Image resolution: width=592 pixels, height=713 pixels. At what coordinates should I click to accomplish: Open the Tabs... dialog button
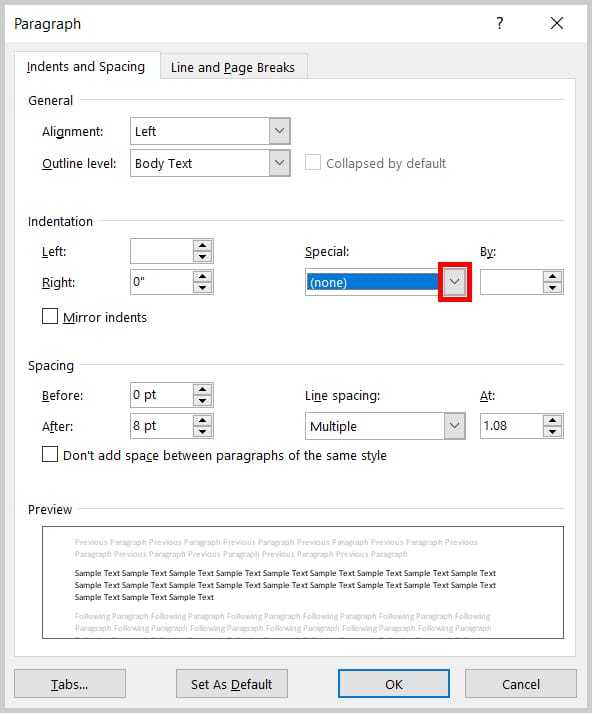pos(70,684)
